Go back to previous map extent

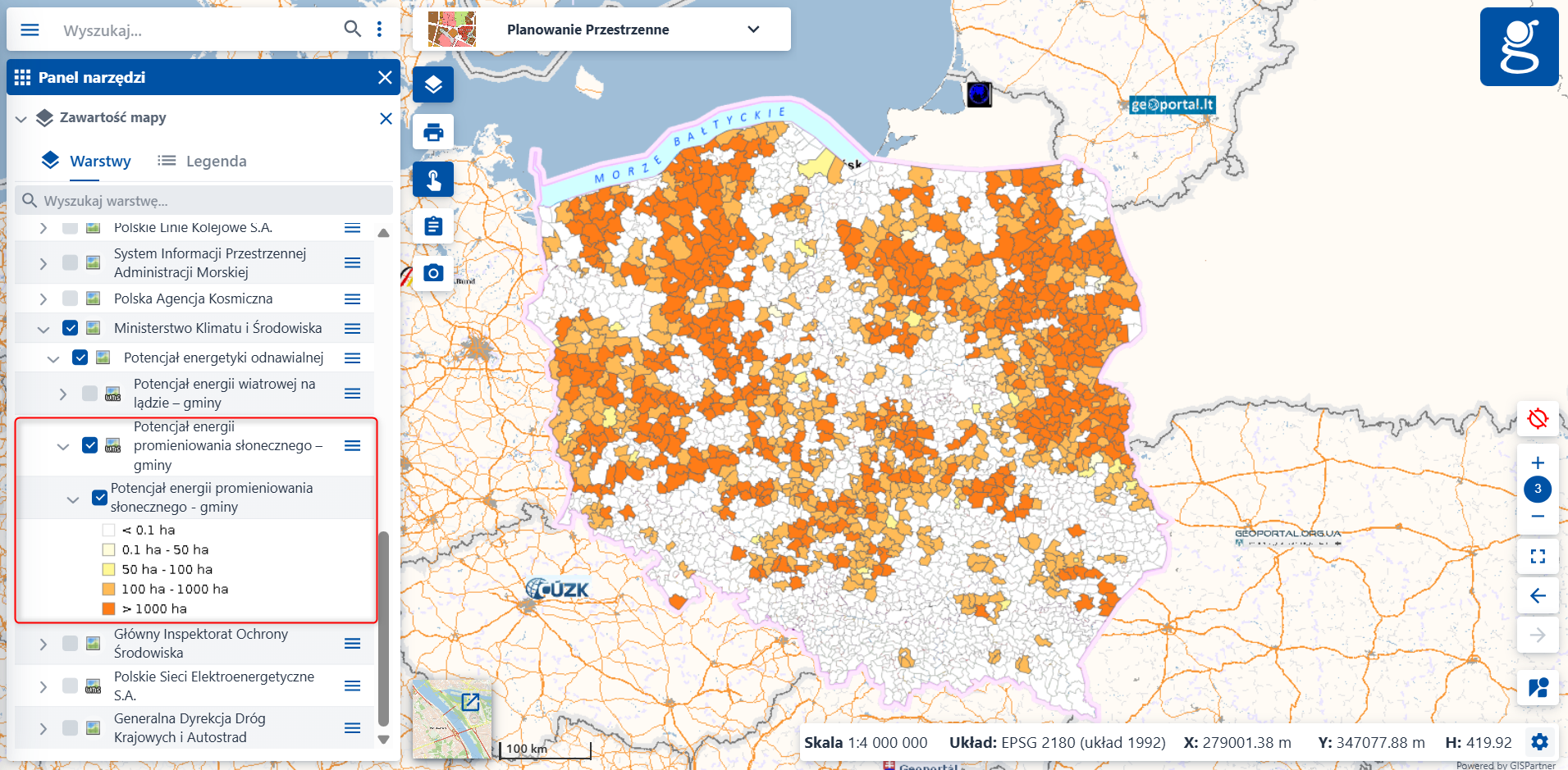click(1538, 595)
